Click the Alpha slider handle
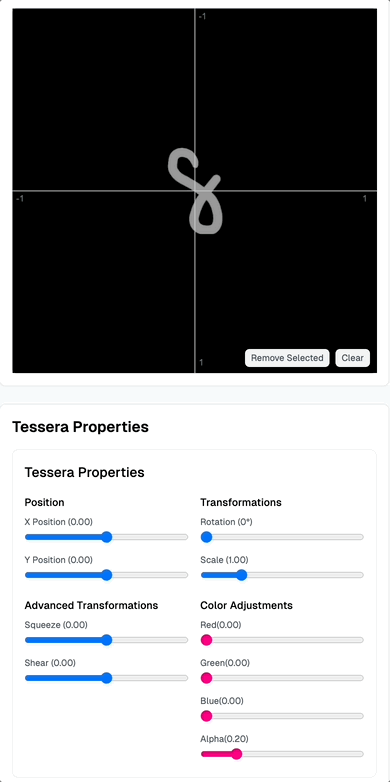 236,754
